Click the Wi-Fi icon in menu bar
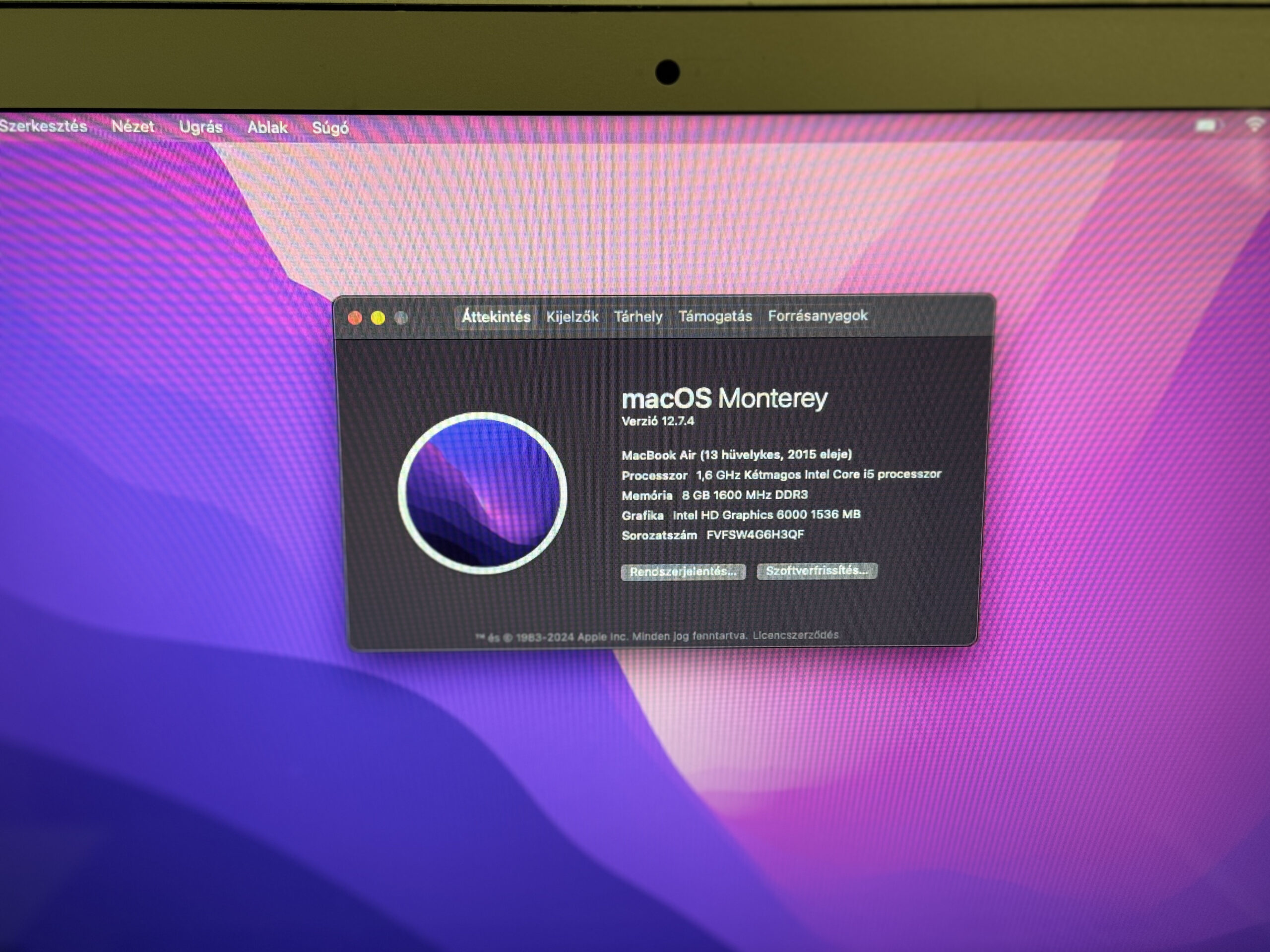Screen dimensions: 1270x952 point(1255,123)
